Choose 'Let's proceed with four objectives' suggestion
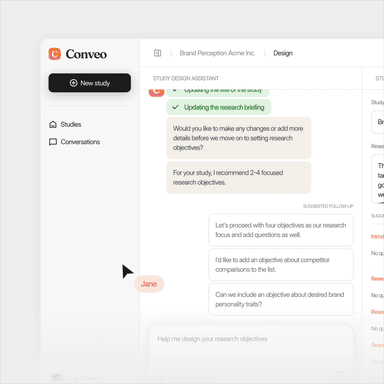This screenshot has width=384, height=384. tap(281, 230)
